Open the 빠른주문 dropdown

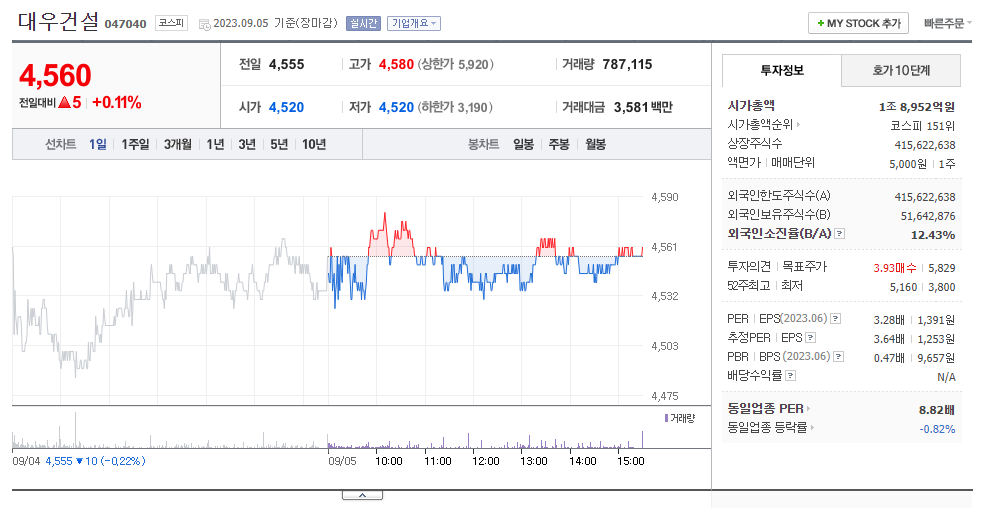click(x=948, y=23)
